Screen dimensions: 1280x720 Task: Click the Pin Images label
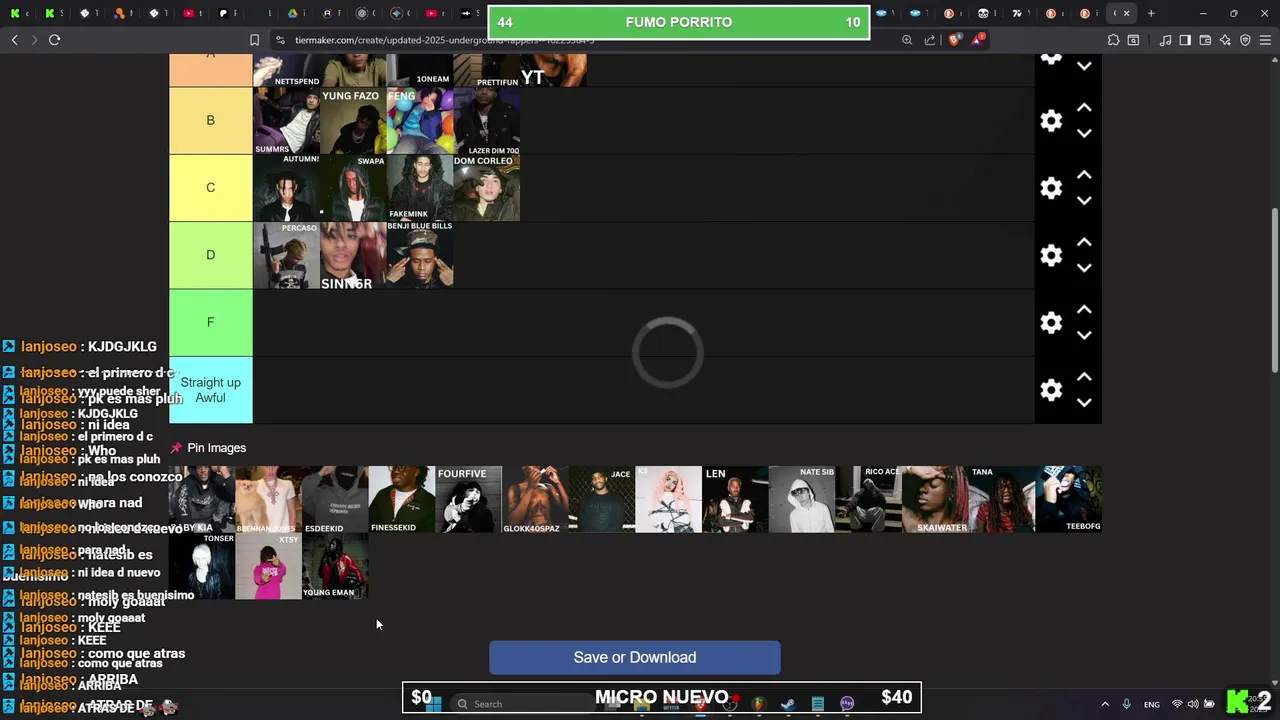click(x=216, y=448)
